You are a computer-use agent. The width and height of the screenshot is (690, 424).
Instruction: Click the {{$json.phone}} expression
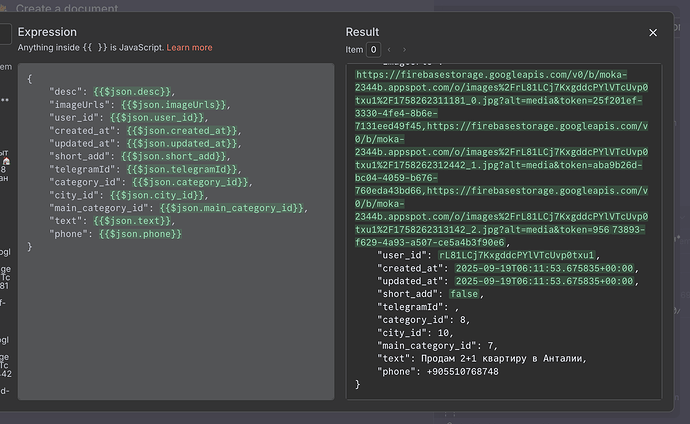tap(141, 233)
